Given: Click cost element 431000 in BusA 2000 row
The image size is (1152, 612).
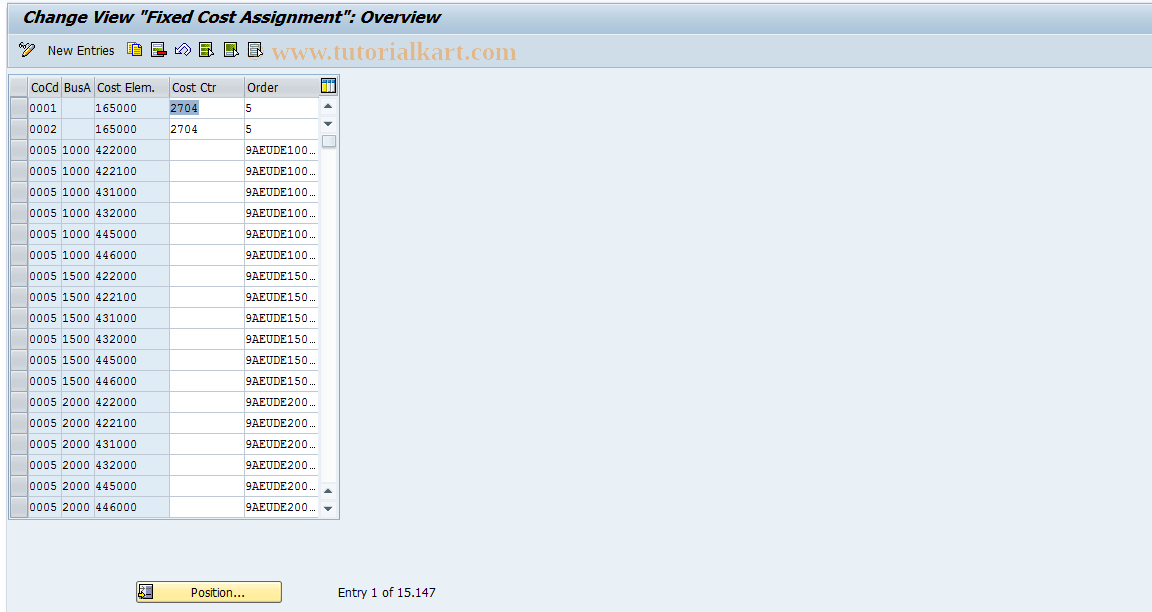Looking at the screenshot, I should [132, 444].
